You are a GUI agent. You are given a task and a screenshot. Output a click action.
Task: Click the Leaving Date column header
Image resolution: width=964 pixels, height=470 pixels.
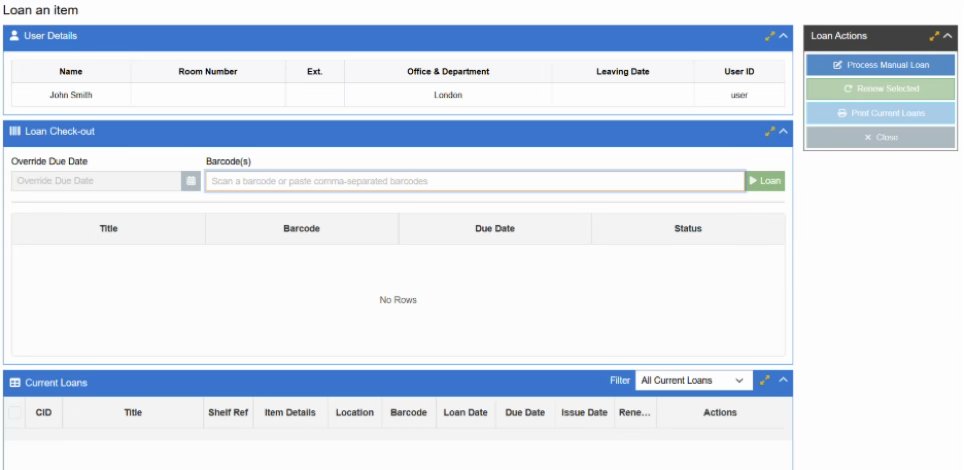(x=623, y=71)
